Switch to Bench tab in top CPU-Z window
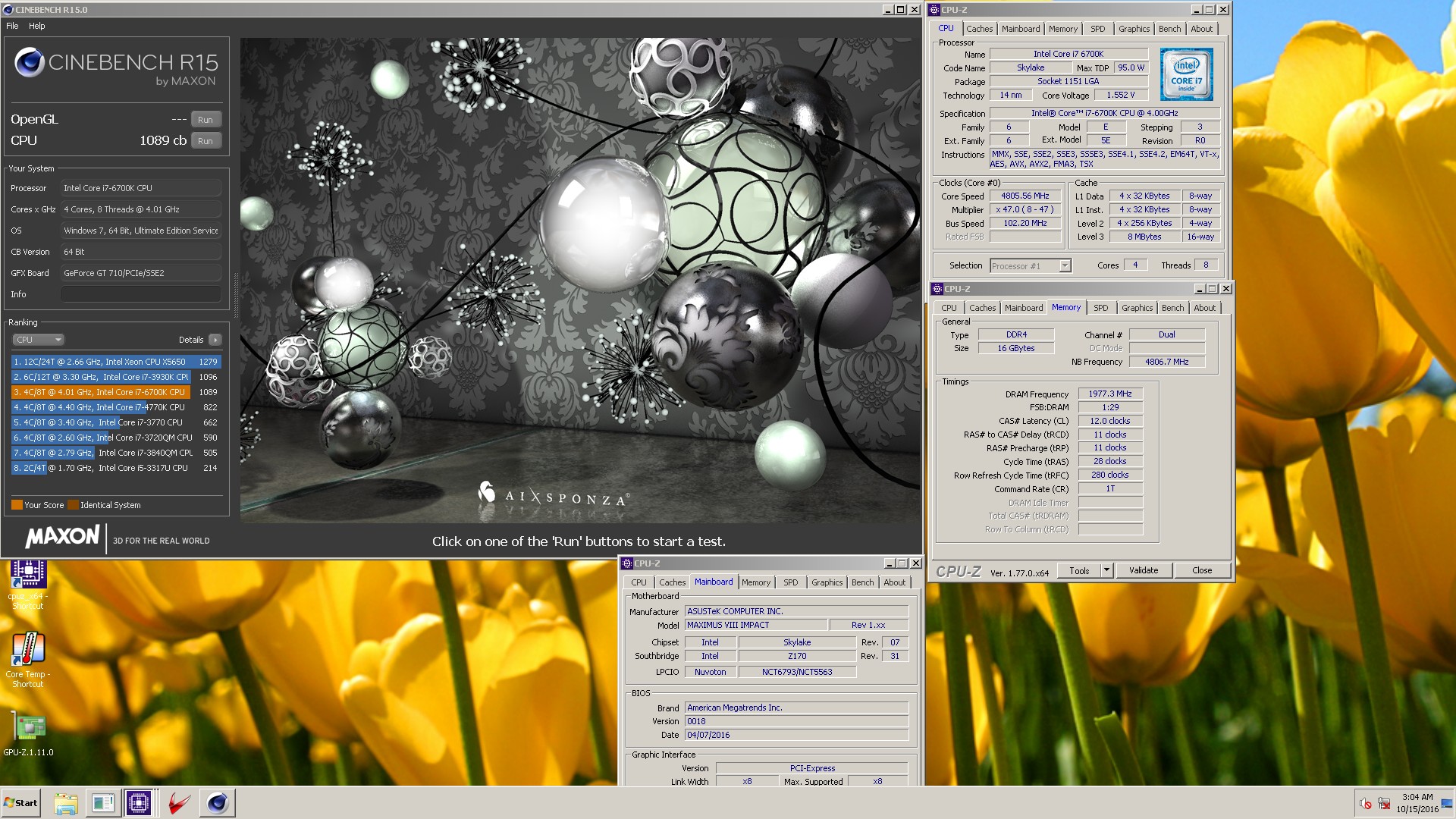This screenshot has height=819, width=1456. click(1169, 29)
